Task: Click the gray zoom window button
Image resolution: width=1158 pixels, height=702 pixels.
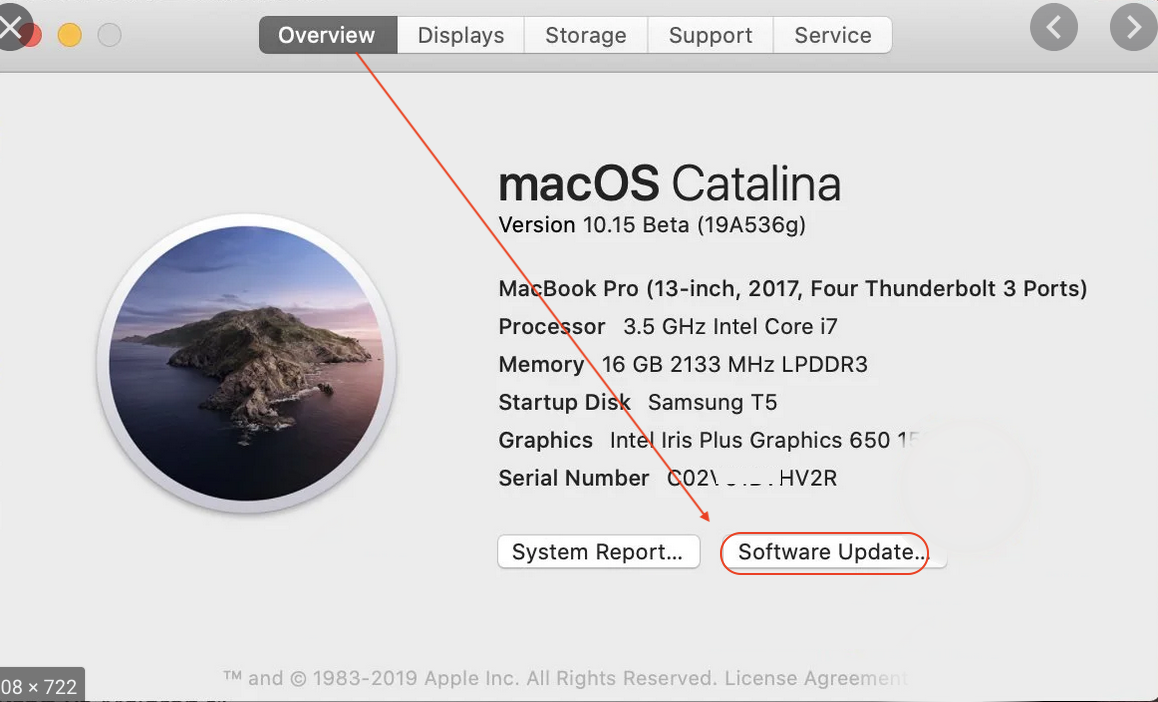Action: (109, 35)
